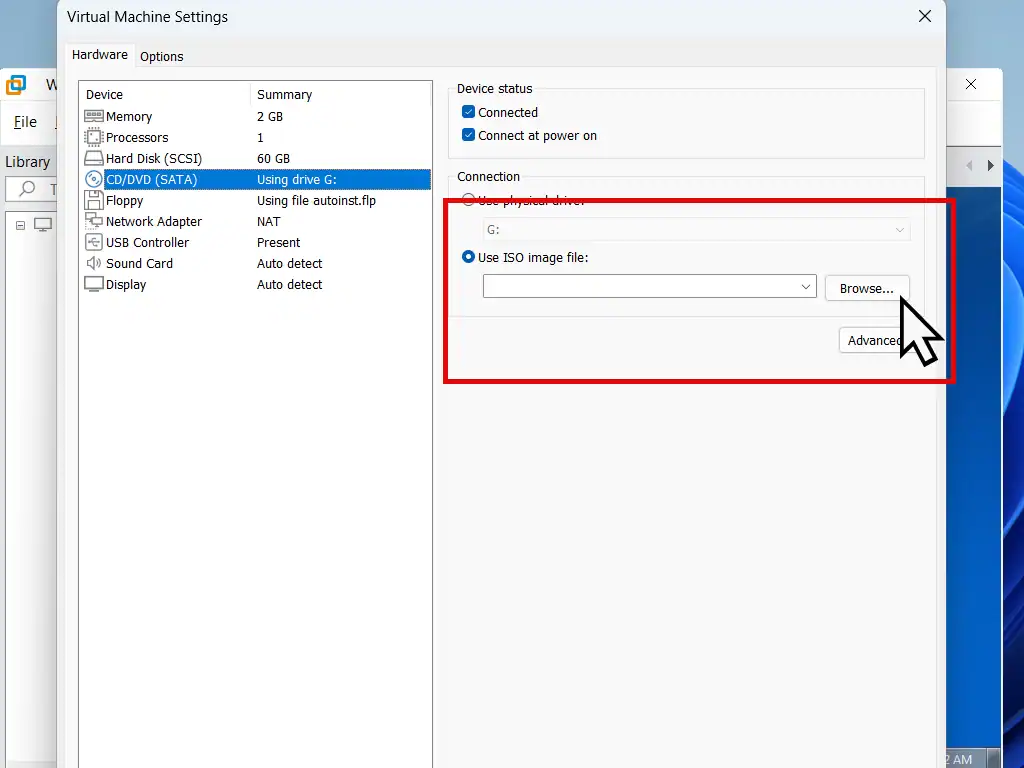
Task: Click the Floppy disk icon
Action: click(x=94, y=201)
